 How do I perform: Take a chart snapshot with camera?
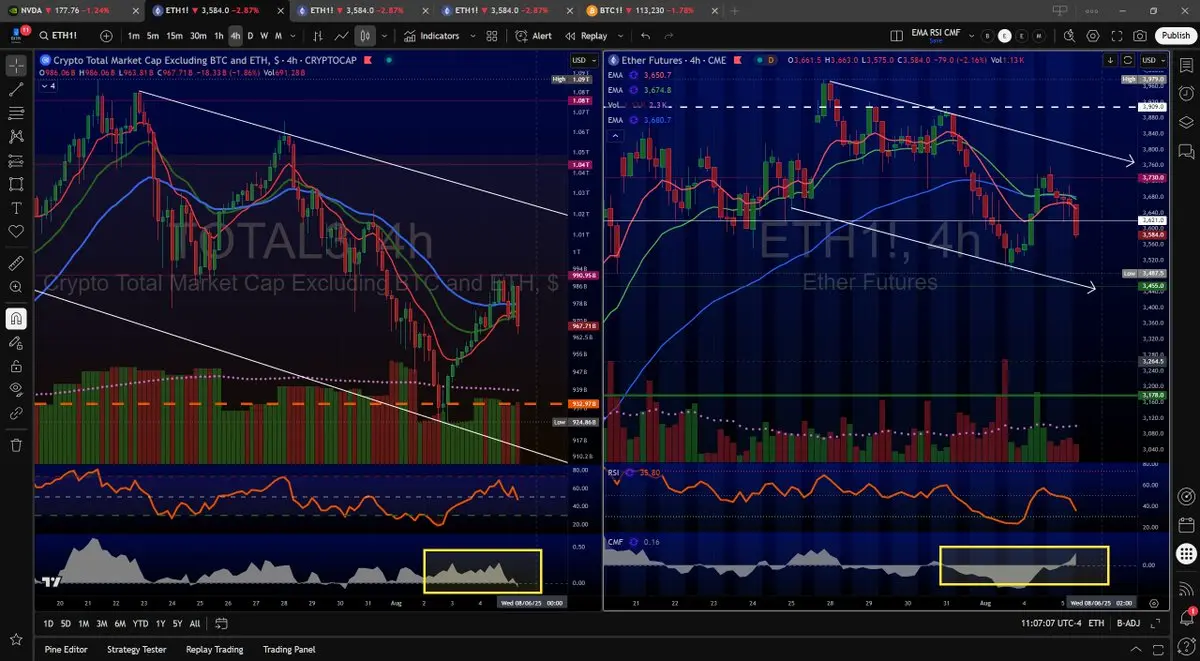1140,36
